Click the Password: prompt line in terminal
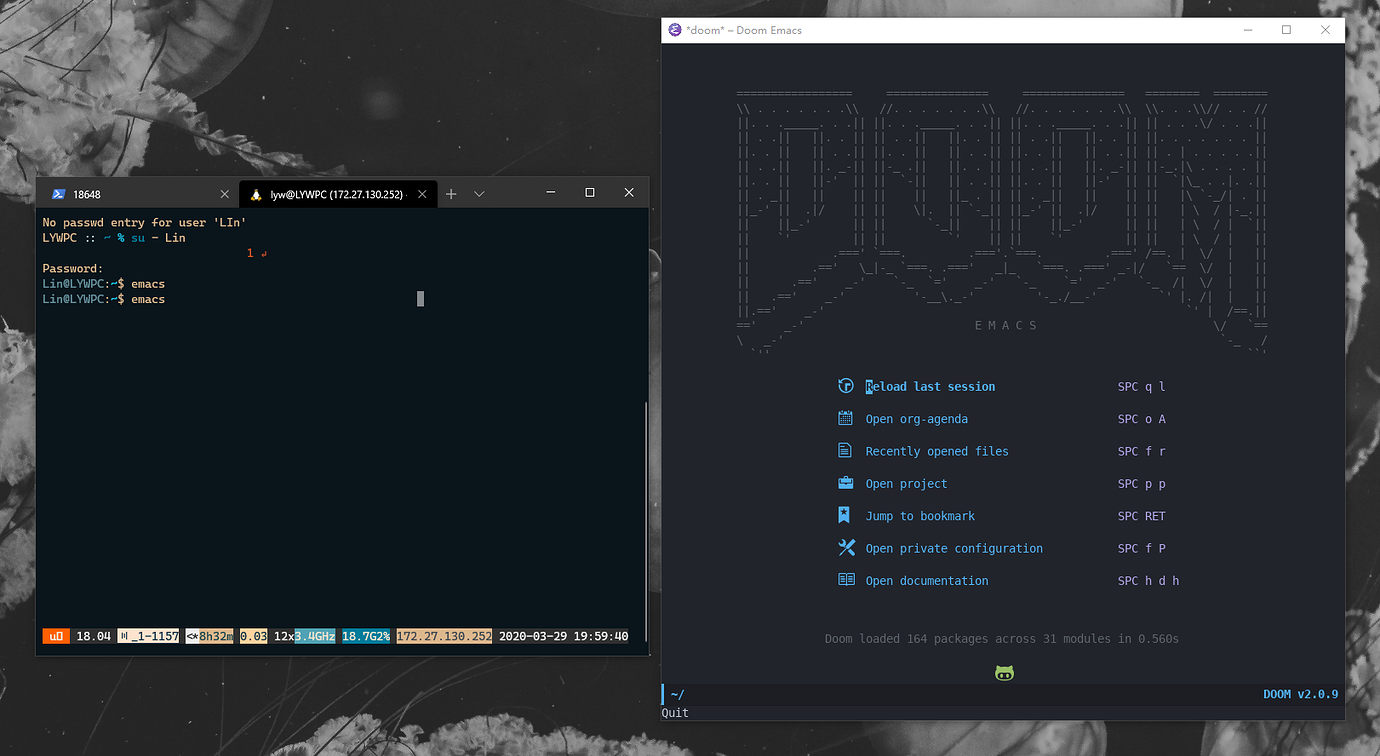Image resolution: width=1380 pixels, height=756 pixels. point(73,268)
